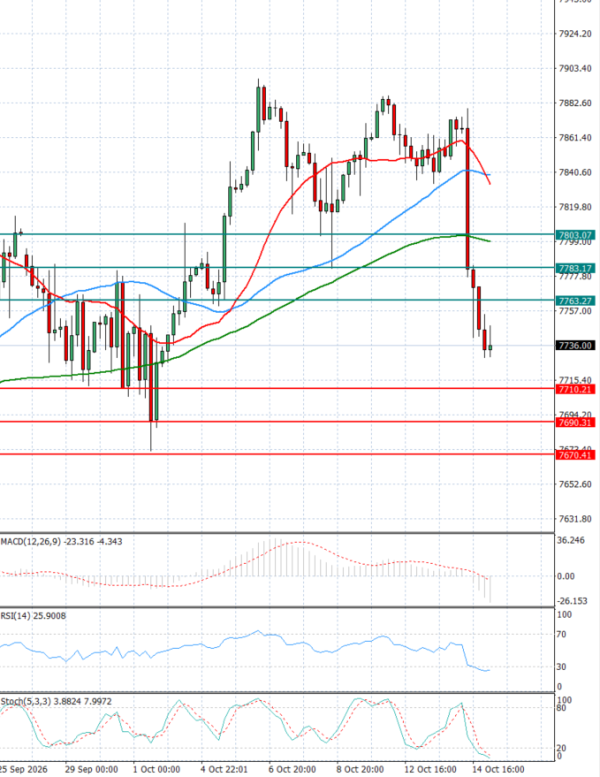The width and height of the screenshot is (600, 777).
Task: Click the 7757.00 price axis label
Action: pos(575,311)
